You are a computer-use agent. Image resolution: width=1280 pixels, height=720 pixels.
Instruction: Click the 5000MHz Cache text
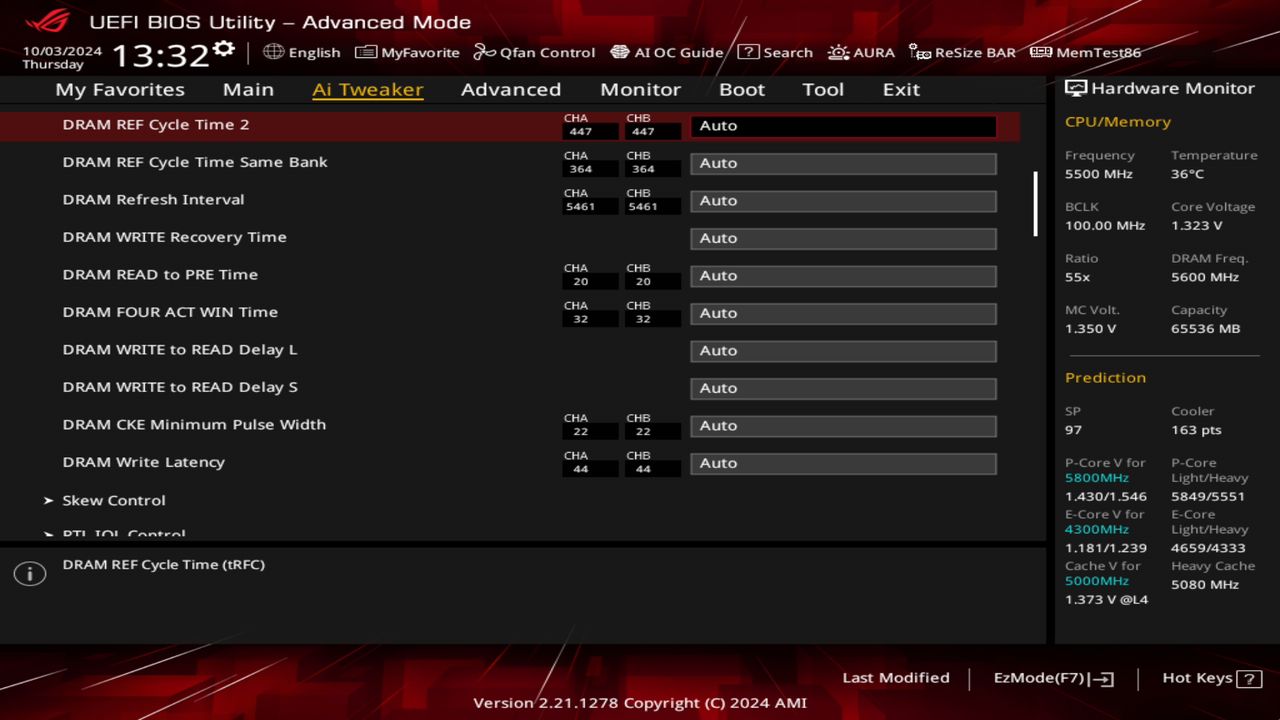click(x=1097, y=581)
